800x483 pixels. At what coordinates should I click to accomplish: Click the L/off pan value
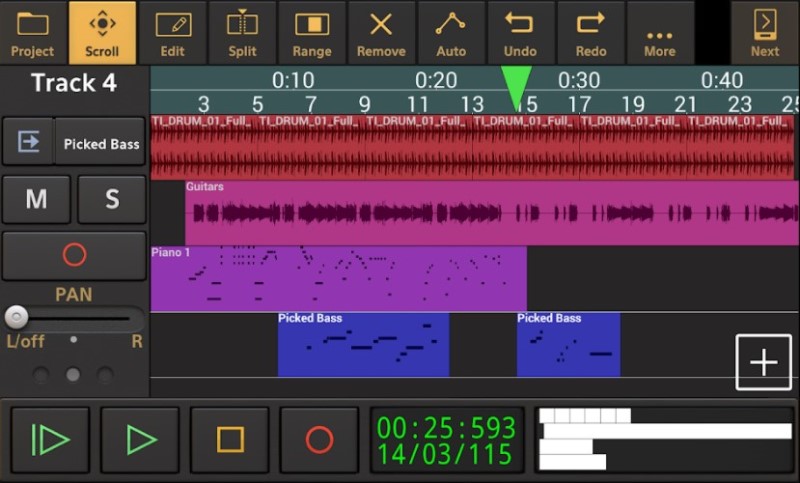tap(26, 341)
